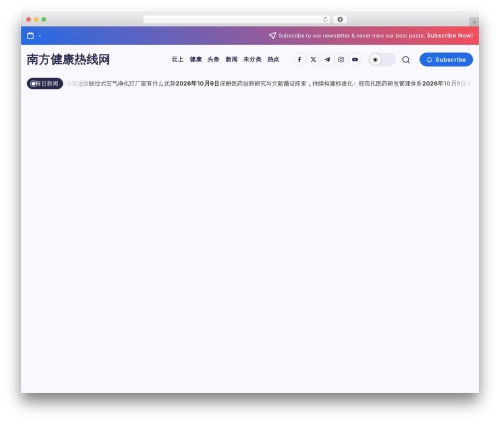
Task: Visit the X (Twitter) social icon
Action: pyautogui.click(x=313, y=60)
